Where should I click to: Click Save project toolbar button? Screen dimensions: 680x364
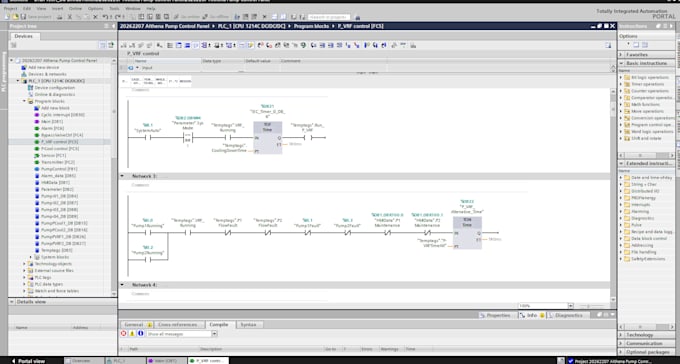[x=36, y=17]
